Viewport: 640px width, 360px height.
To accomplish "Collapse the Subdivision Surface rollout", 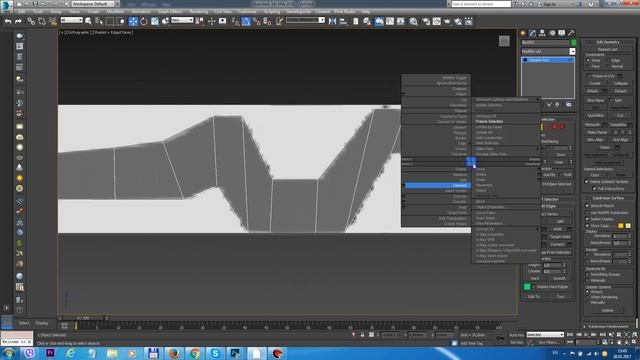I will point(607,198).
